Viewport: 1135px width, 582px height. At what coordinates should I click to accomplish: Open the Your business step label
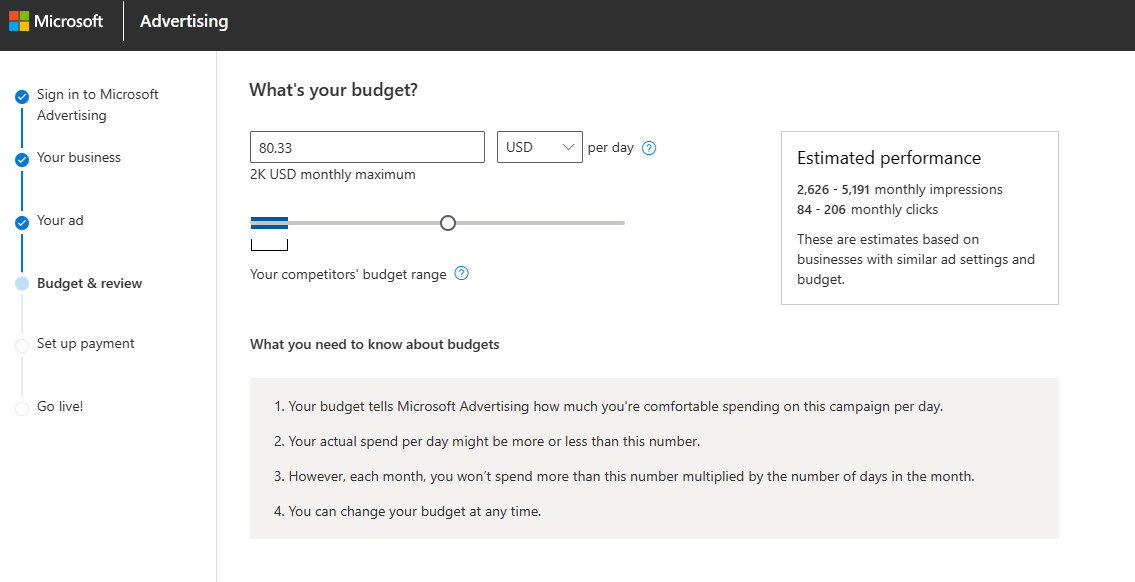(79, 158)
